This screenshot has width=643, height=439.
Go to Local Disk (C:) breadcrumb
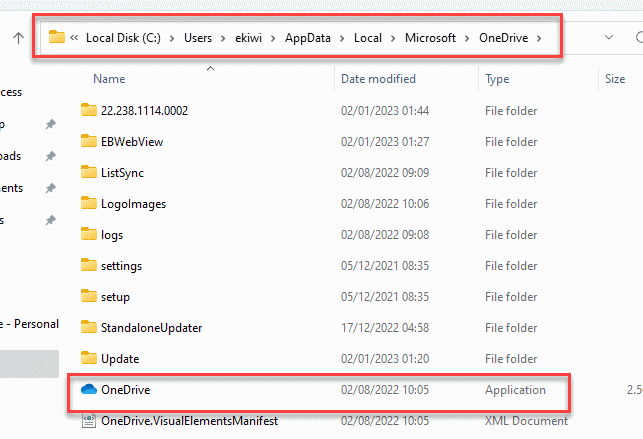[x=123, y=38]
